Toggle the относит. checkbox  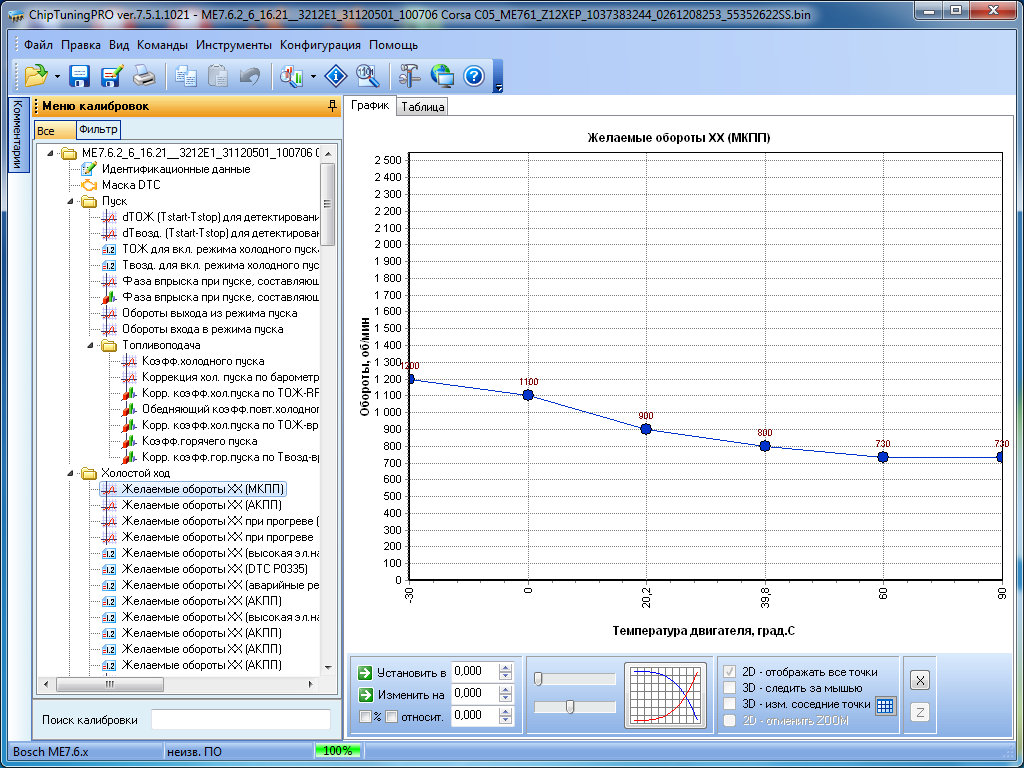[392, 716]
